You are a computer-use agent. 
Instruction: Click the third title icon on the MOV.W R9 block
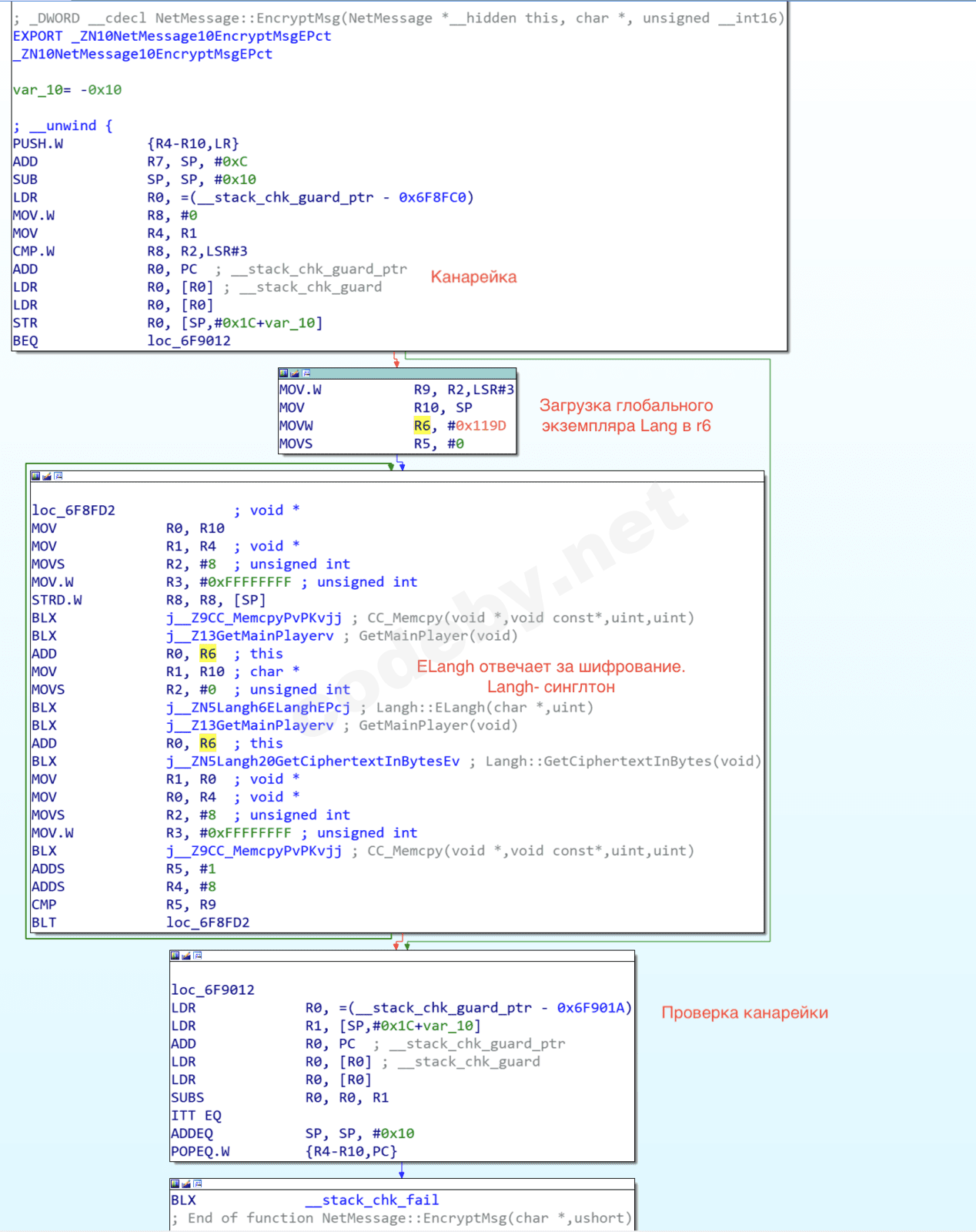click(306, 373)
